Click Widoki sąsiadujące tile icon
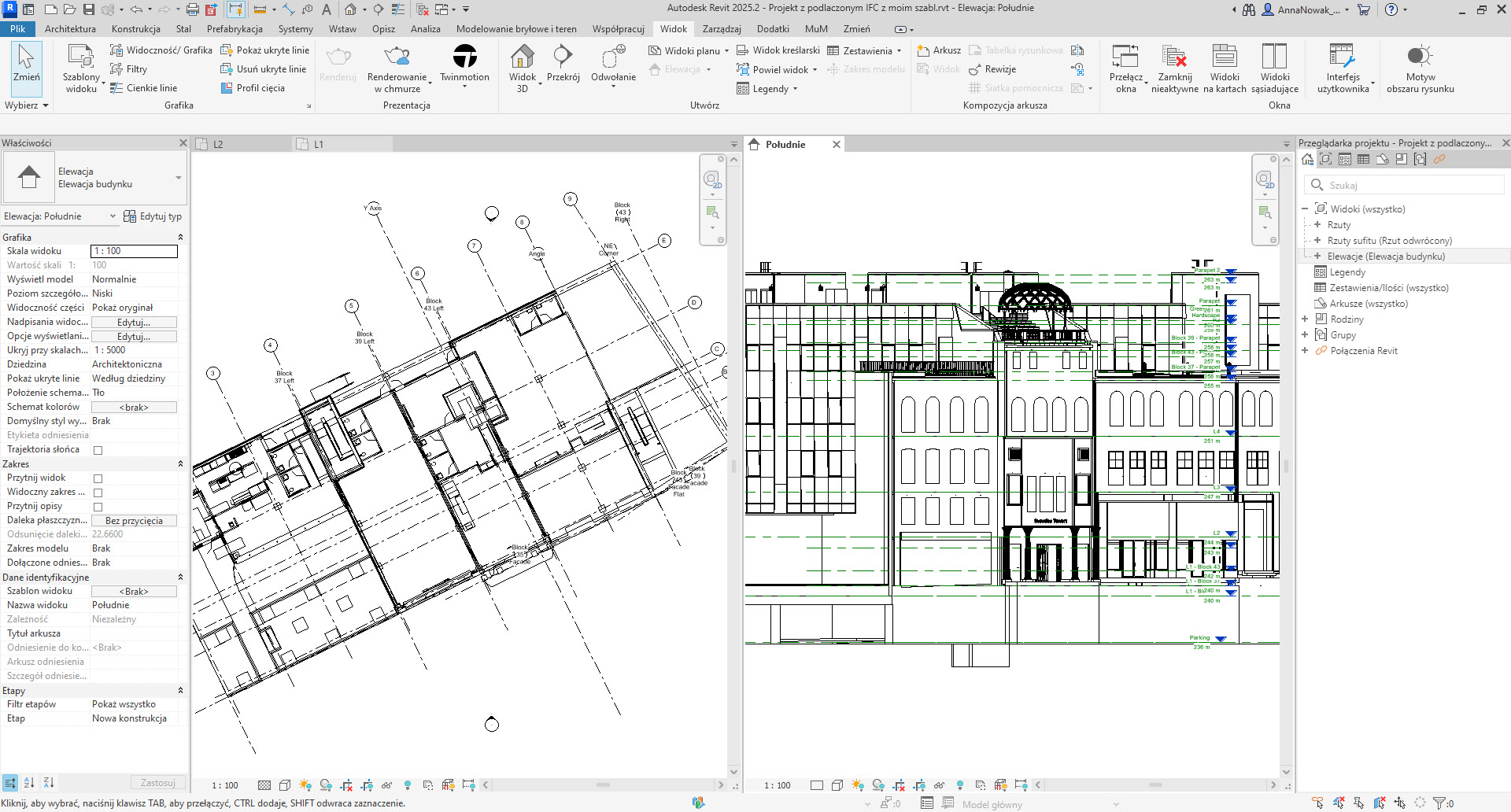Viewport: 1511px width, 812px height. pos(1274,57)
